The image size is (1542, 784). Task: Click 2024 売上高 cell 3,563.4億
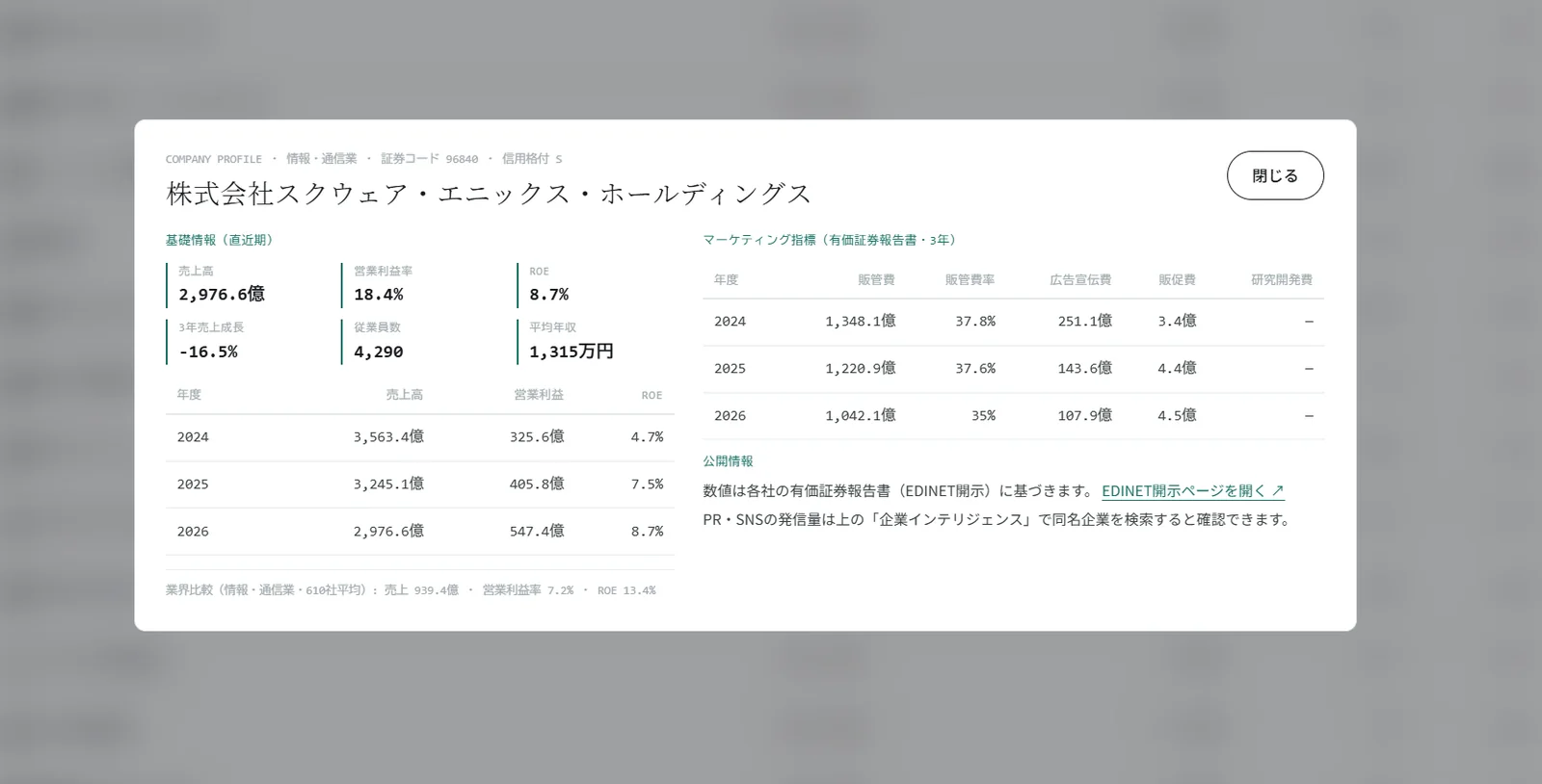[x=388, y=436]
